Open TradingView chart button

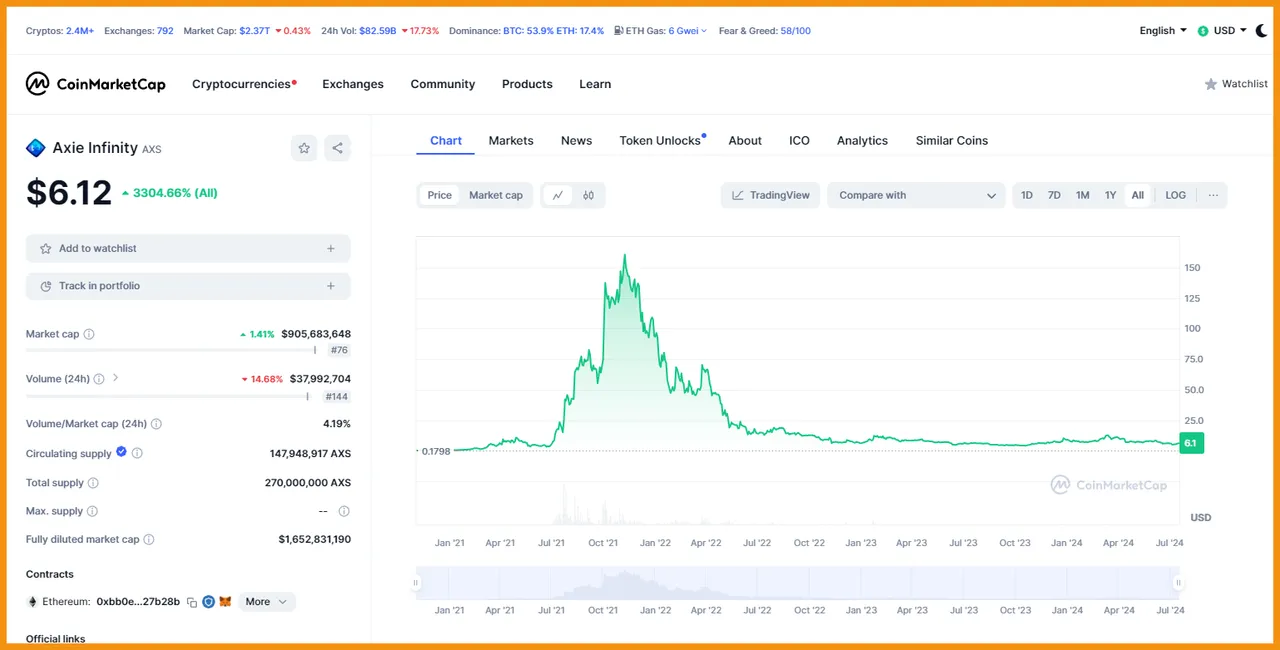[x=771, y=195]
